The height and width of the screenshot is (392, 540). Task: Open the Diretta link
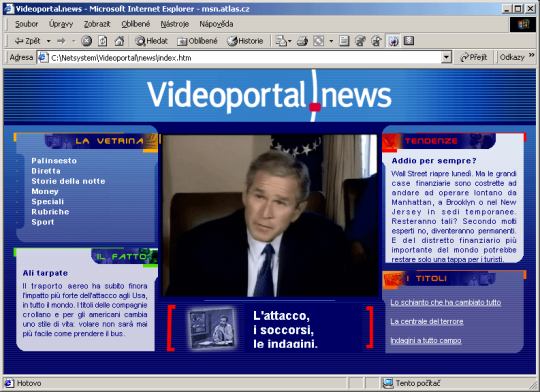pos(46,171)
